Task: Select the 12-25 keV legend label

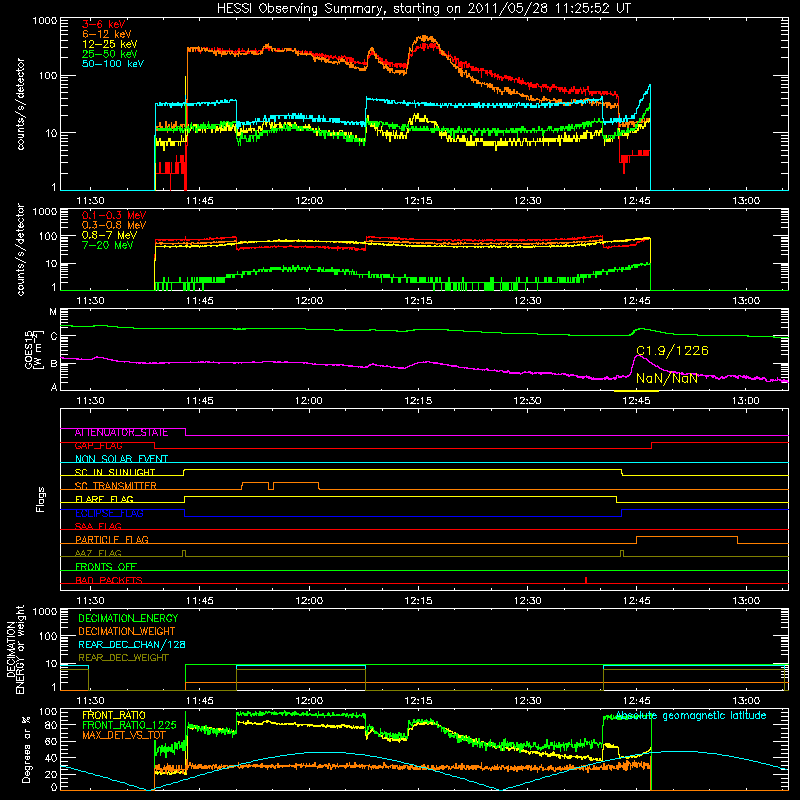Action: point(110,44)
